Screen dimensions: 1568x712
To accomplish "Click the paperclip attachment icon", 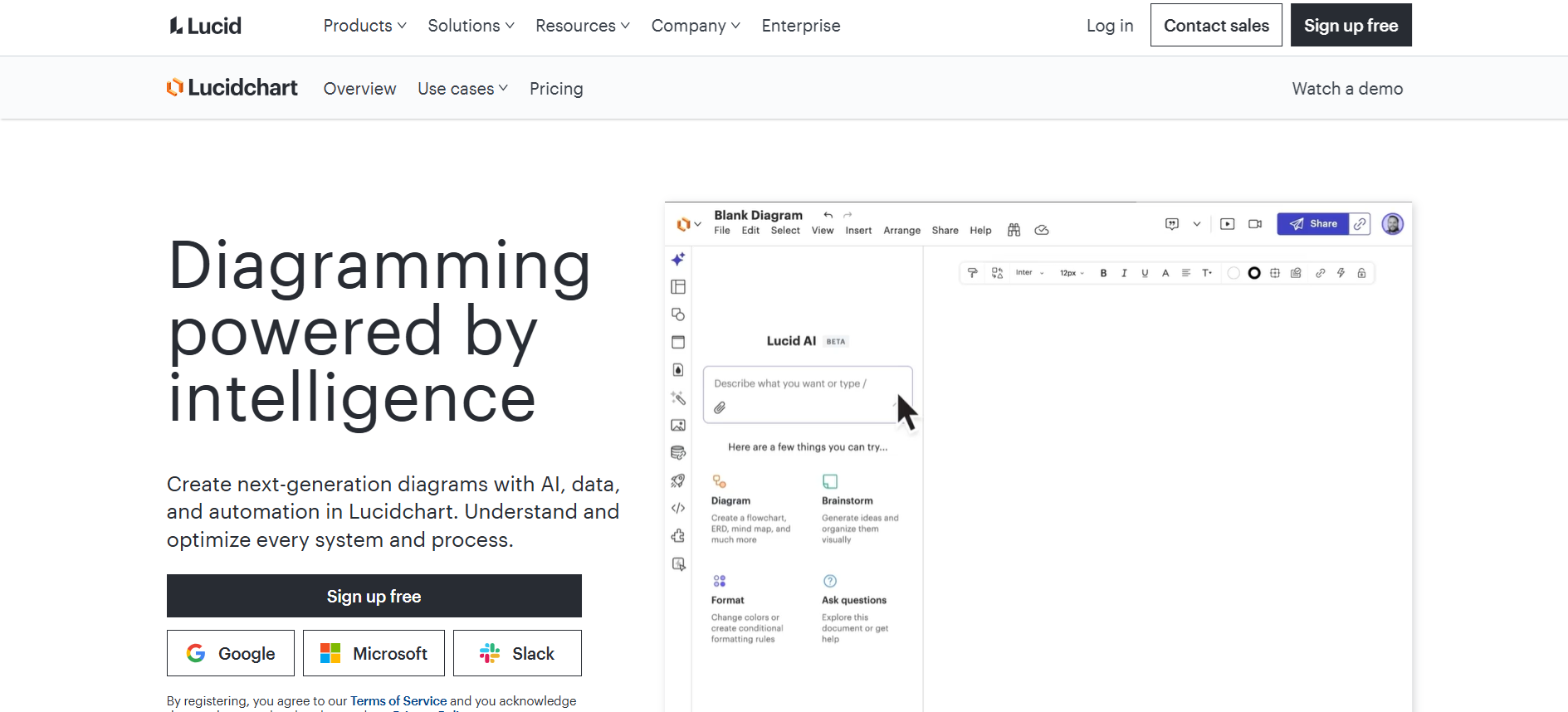I will [720, 407].
